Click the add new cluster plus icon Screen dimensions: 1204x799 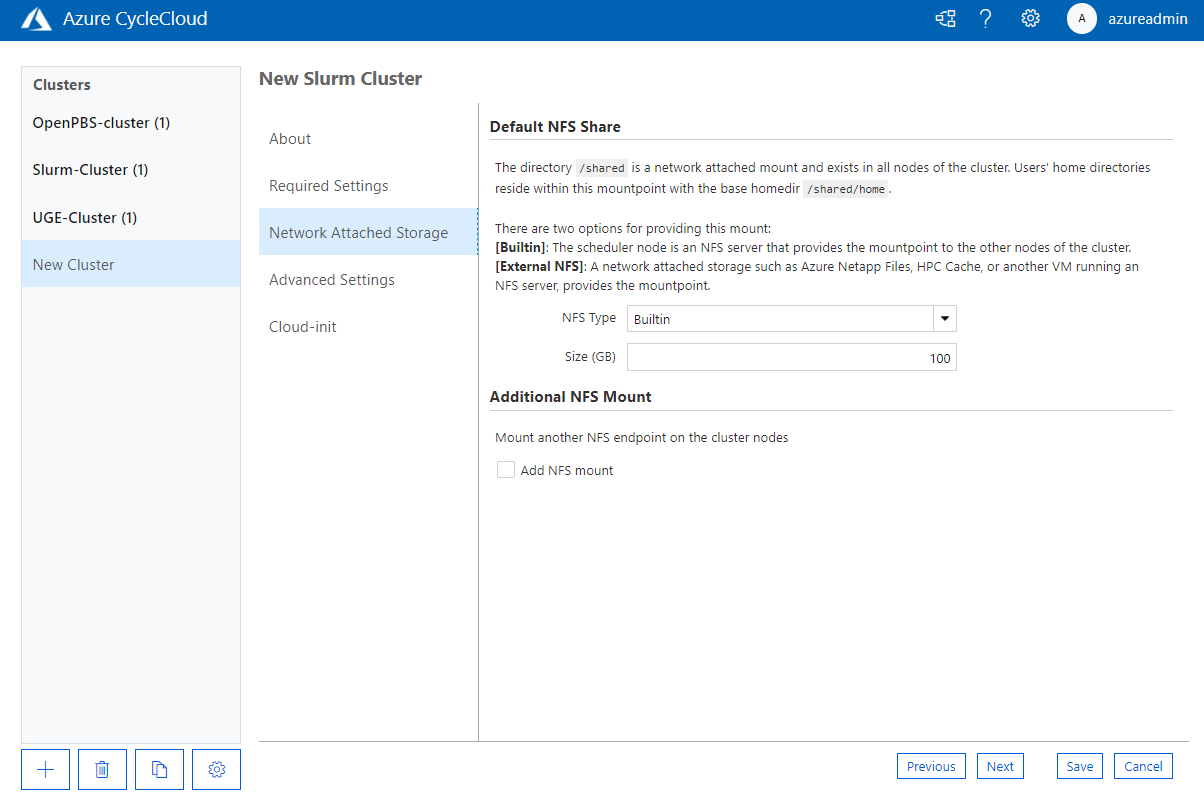[45, 769]
